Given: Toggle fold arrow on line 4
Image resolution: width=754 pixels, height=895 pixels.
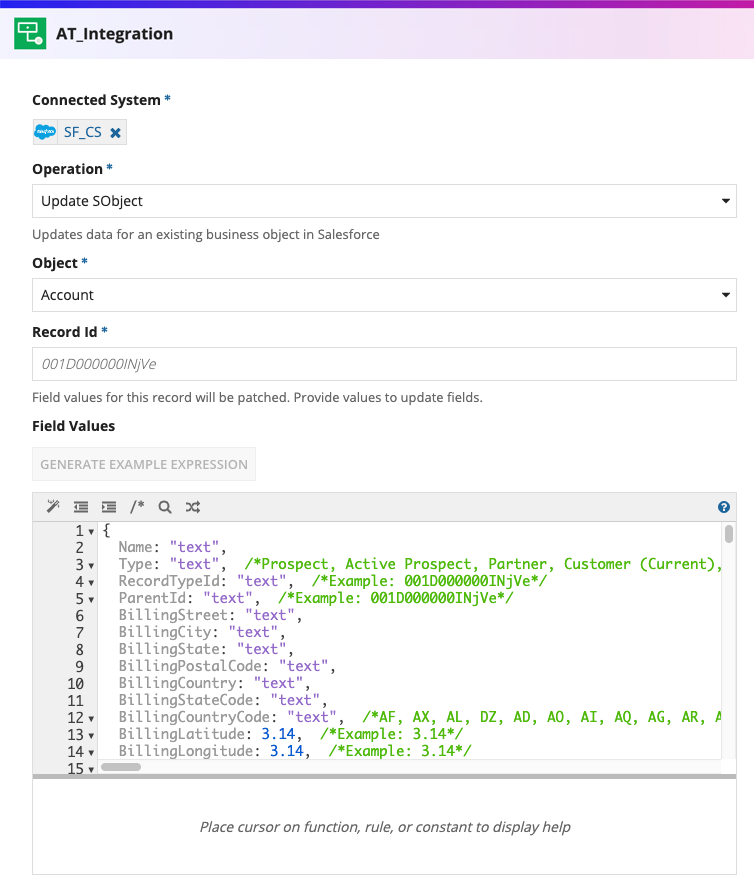Looking at the screenshot, I should click(x=91, y=583).
